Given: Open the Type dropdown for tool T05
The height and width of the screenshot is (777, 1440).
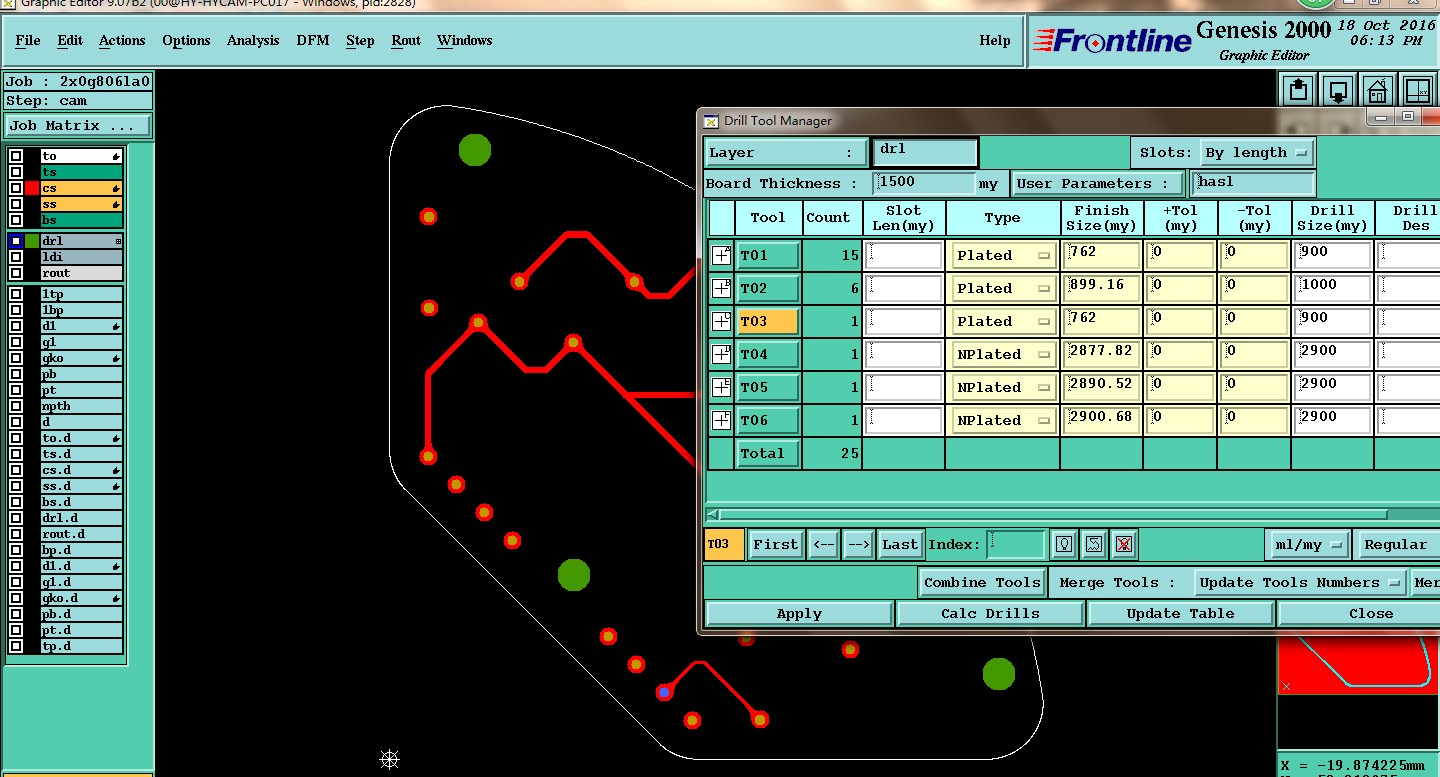Looking at the screenshot, I should coord(1004,387).
